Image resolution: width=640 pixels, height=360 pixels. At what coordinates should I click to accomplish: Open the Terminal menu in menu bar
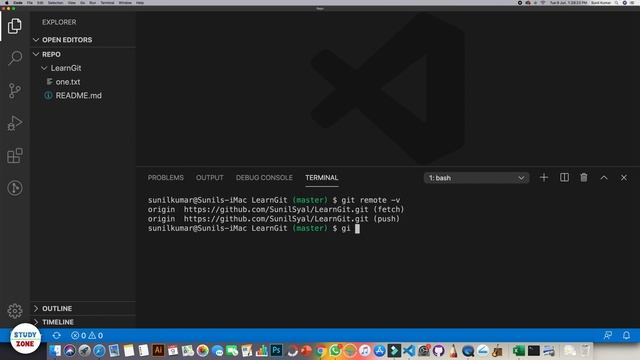(x=107, y=2)
